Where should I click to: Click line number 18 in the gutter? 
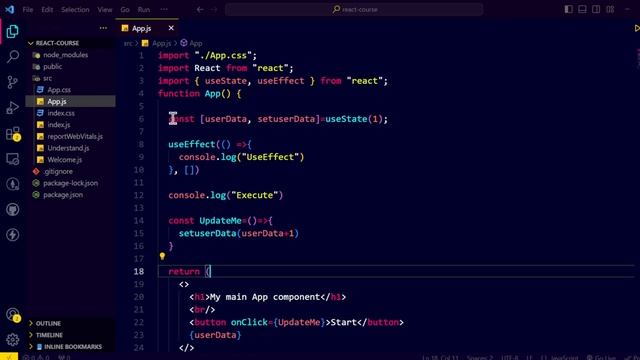(x=139, y=271)
